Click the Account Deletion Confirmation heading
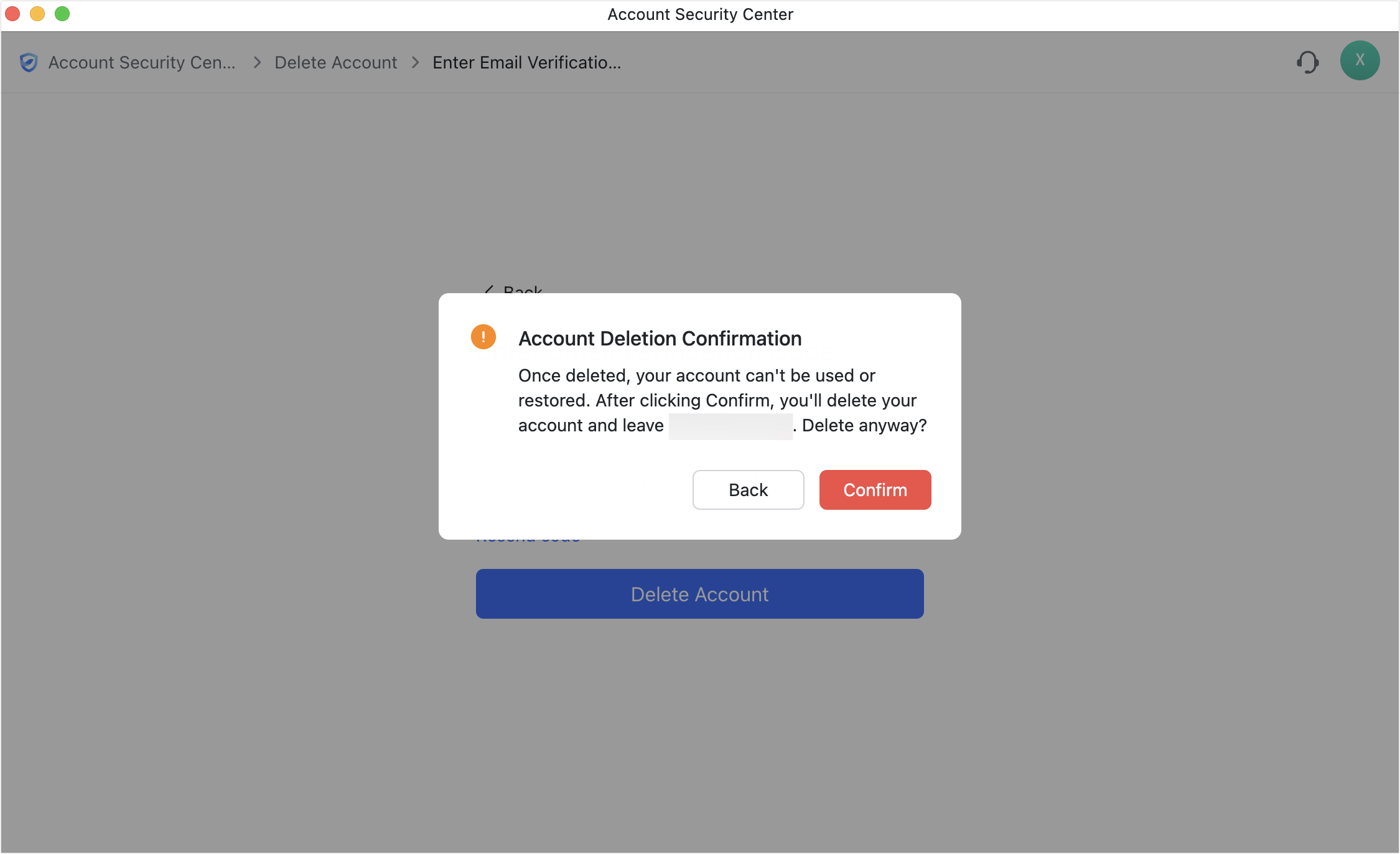The image size is (1400, 854). pos(660,339)
